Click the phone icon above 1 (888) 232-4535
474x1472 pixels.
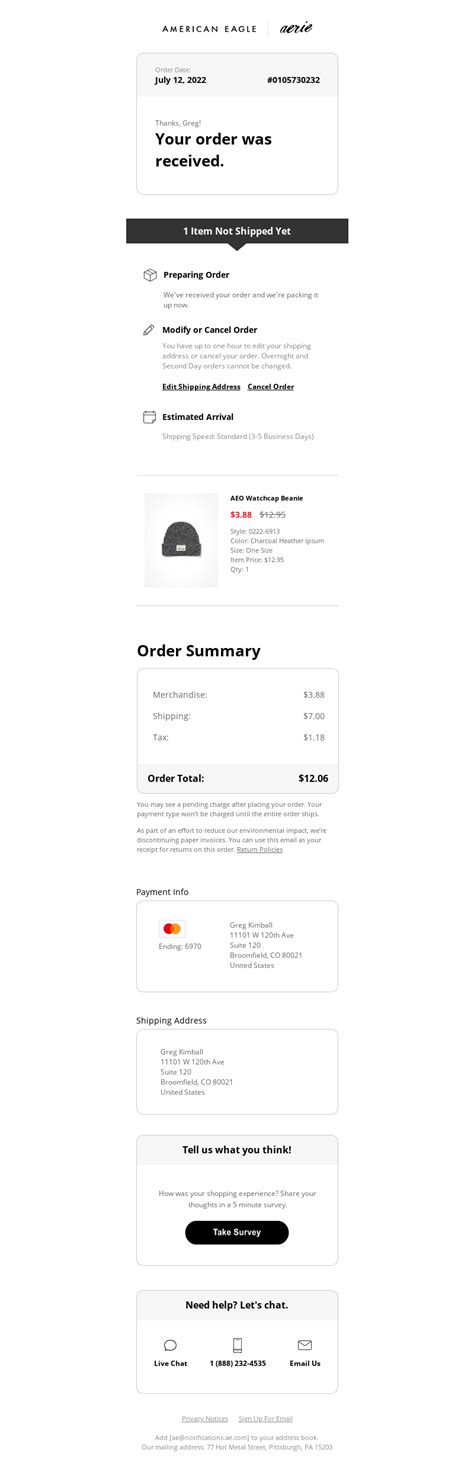click(x=237, y=1345)
